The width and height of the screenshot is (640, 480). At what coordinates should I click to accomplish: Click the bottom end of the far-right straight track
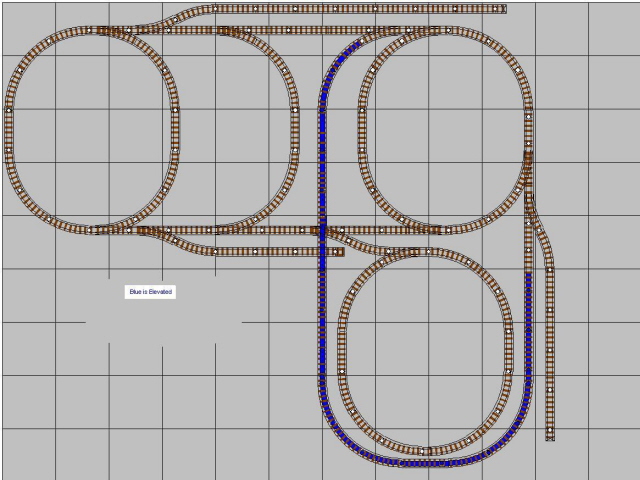pyautogui.click(x=550, y=435)
